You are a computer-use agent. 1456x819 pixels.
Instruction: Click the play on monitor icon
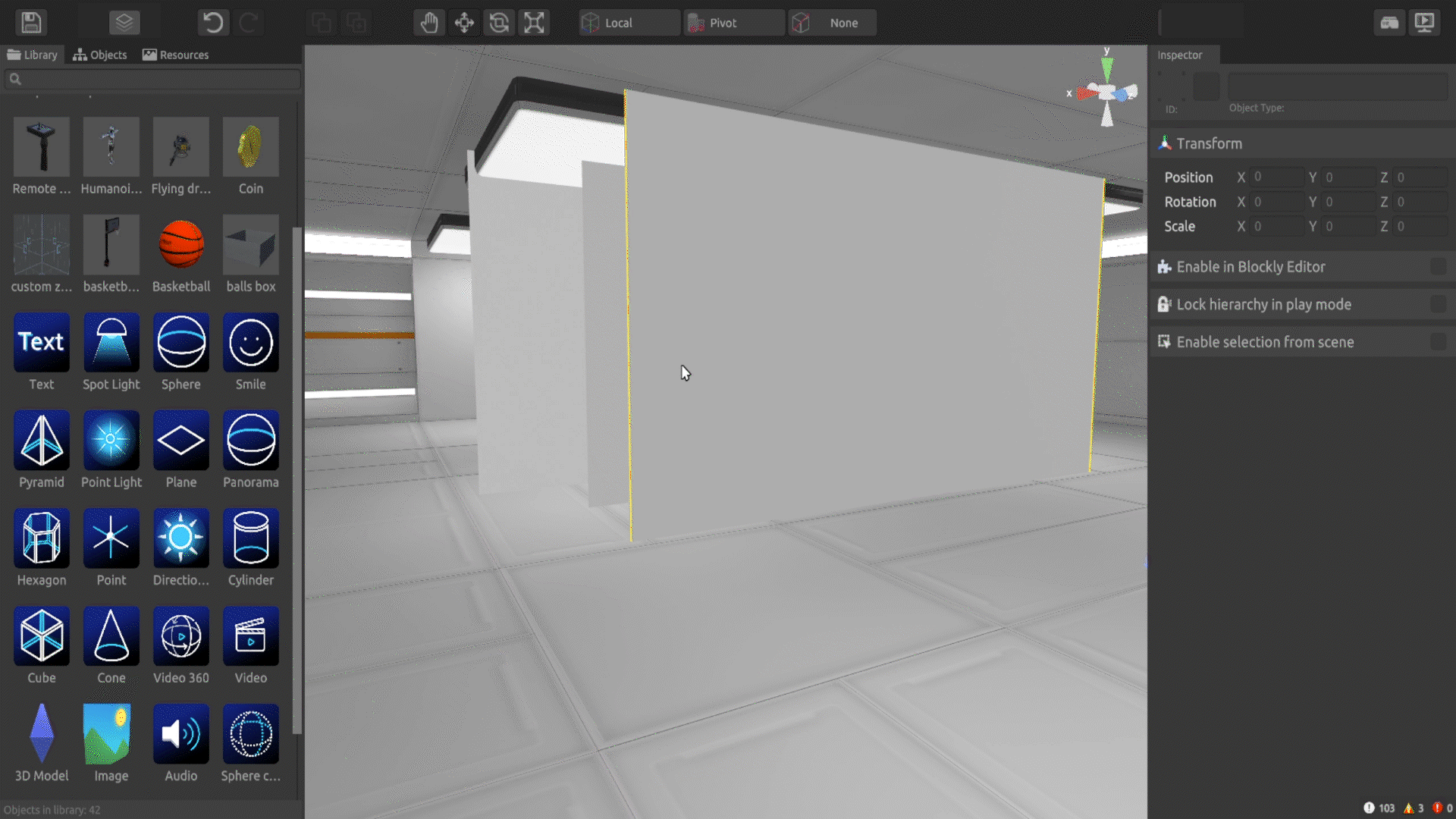1424,23
